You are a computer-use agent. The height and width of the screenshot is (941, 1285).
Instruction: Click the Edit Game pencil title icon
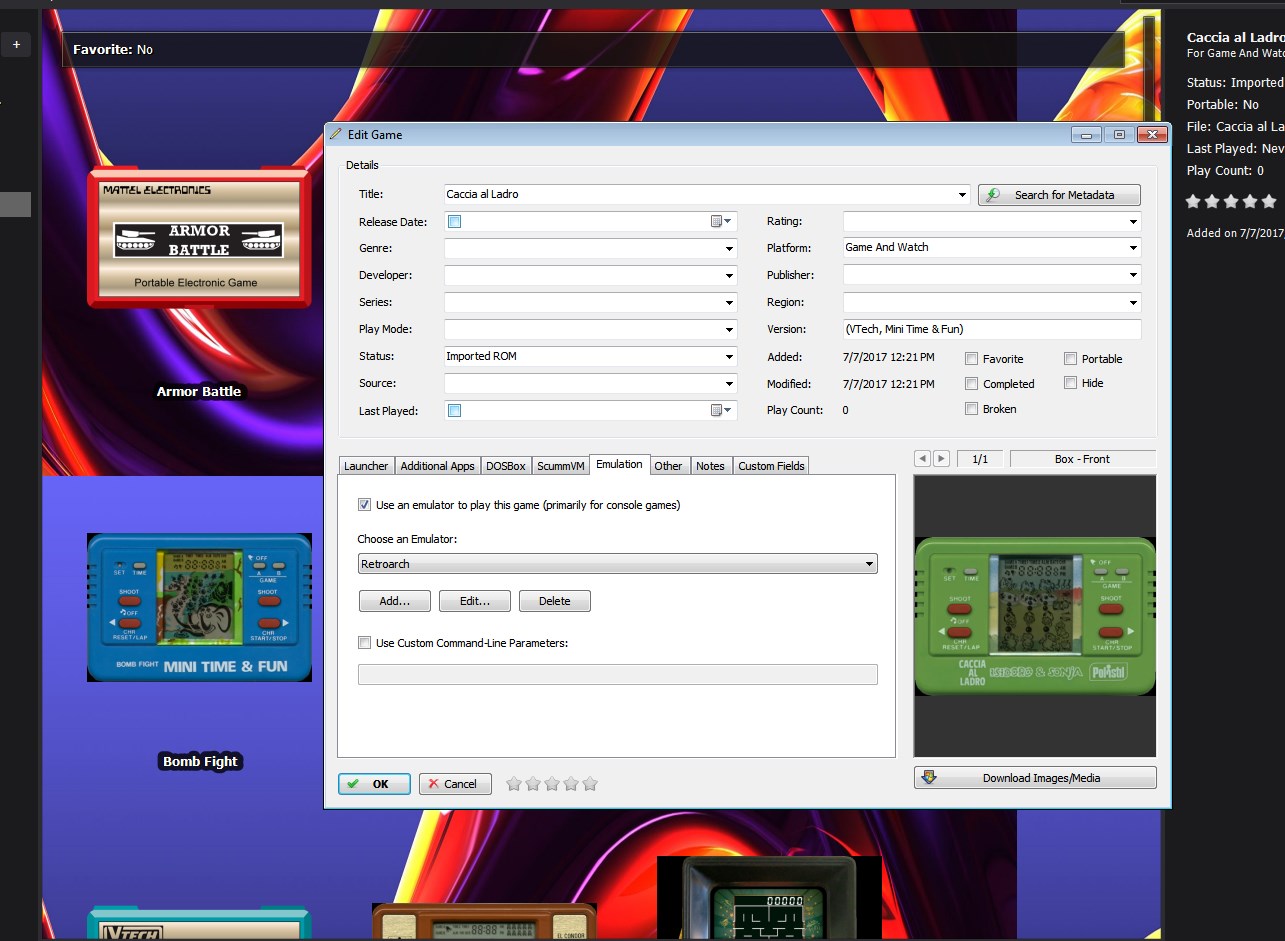click(336, 135)
